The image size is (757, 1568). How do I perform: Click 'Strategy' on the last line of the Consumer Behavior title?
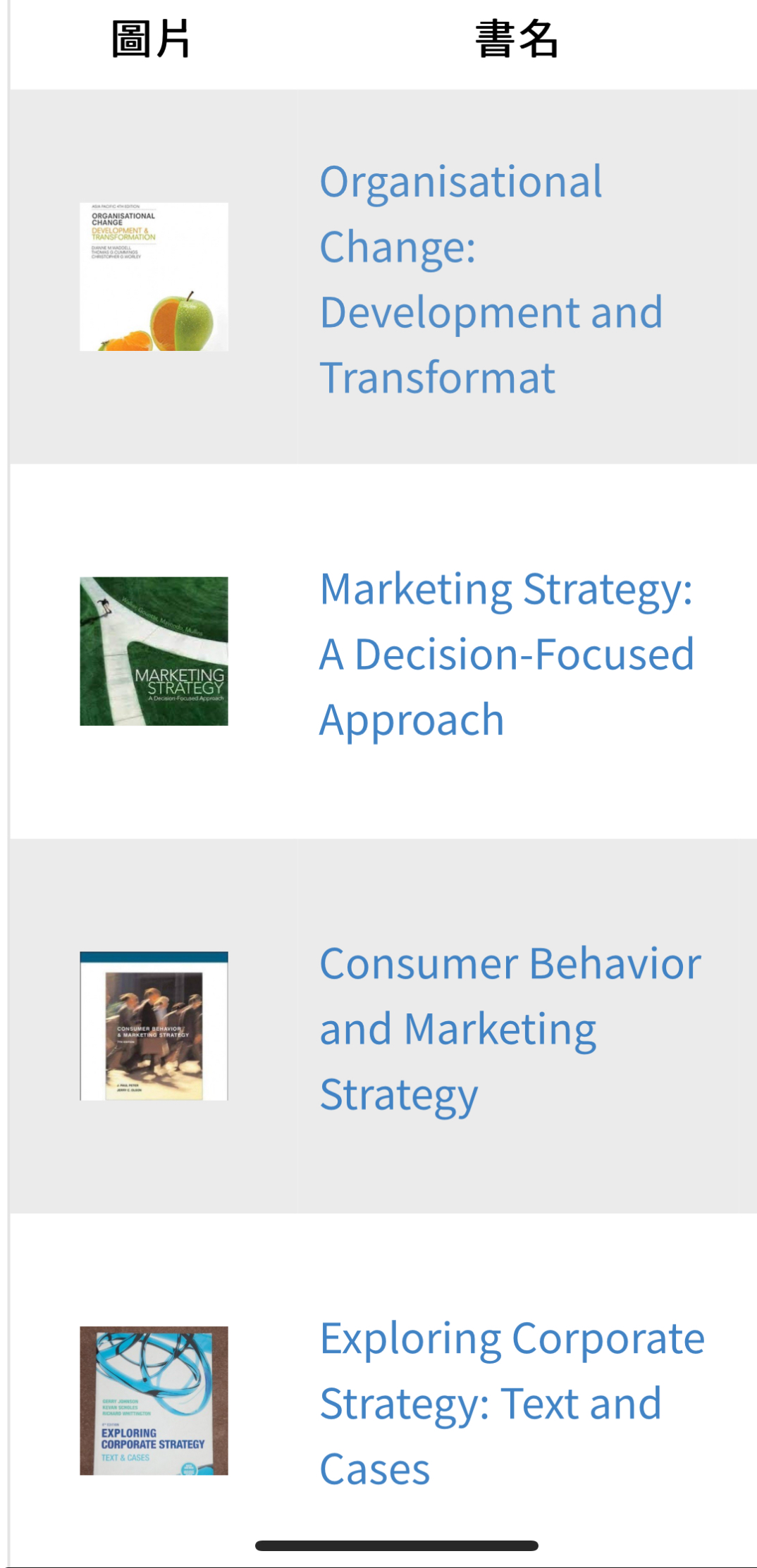point(399,1097)
